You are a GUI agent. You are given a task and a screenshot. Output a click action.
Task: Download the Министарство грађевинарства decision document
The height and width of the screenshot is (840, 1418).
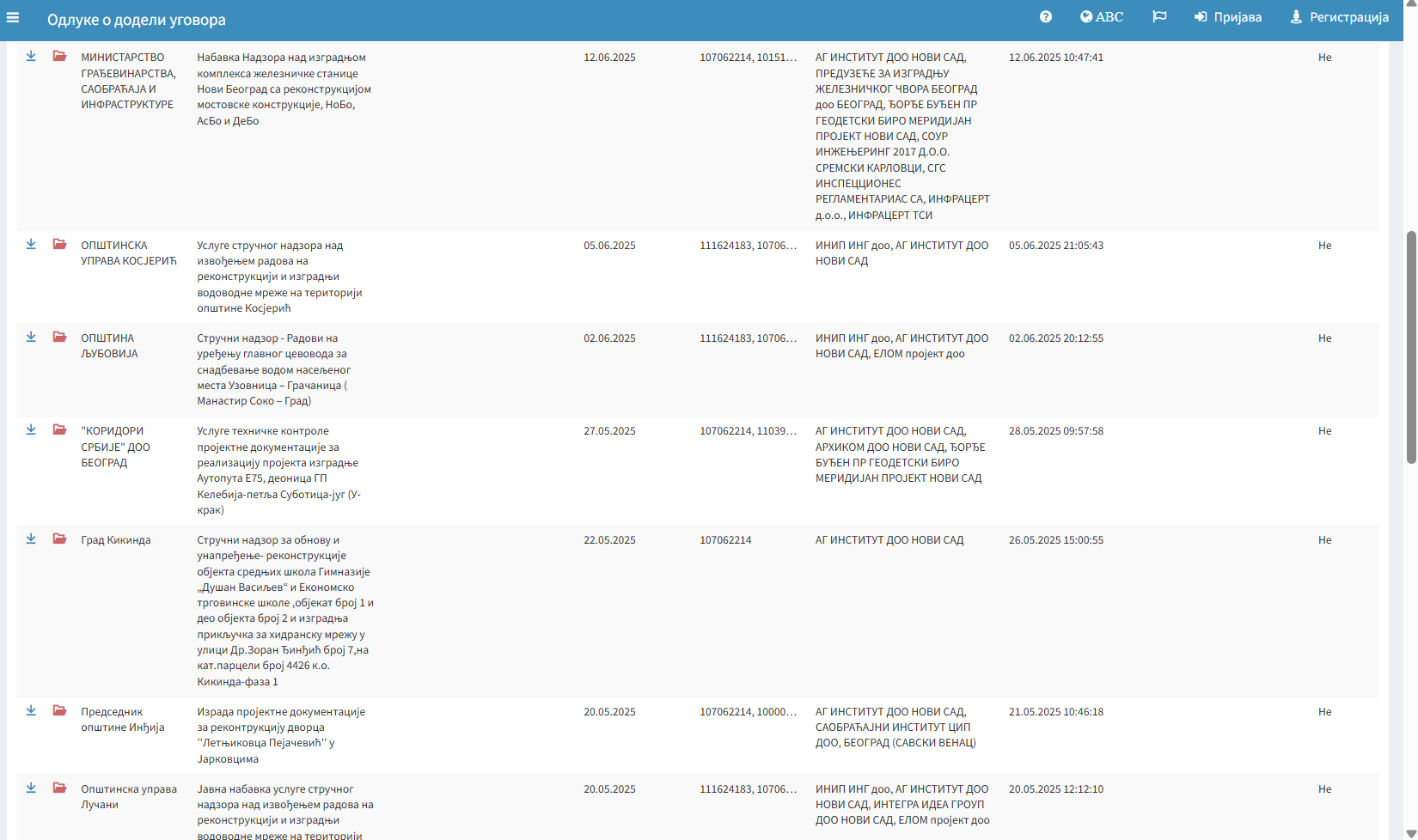[x=31, y=57]
